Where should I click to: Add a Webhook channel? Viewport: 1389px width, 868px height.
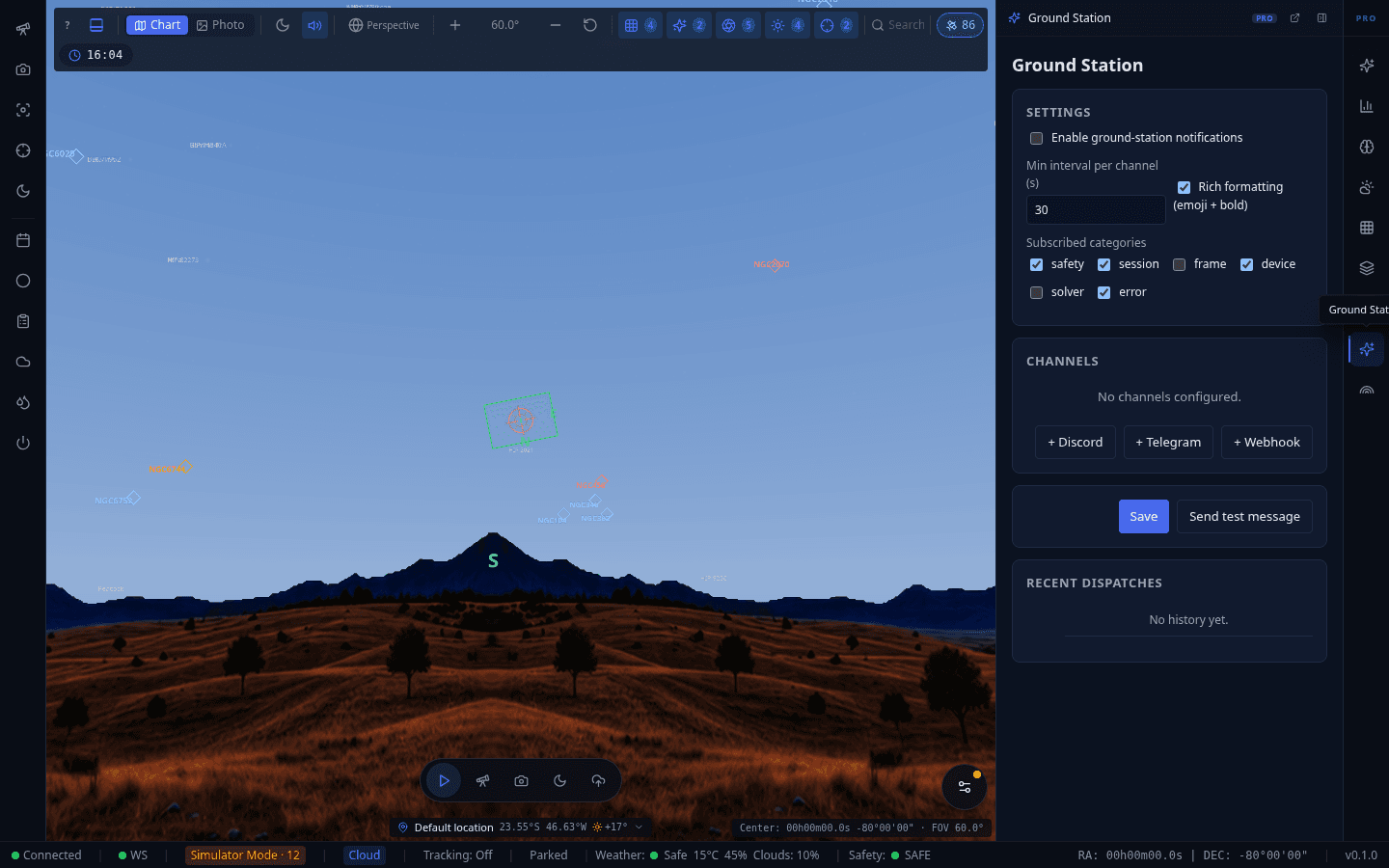(1266, 442)
